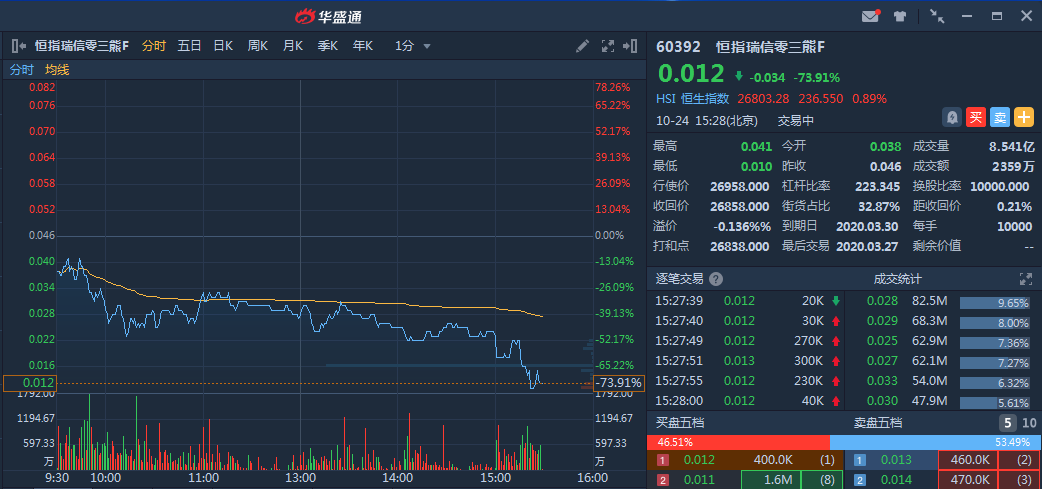The image size is (1042, 489).
Task: Toggle 均线 average line
Action: point(57,69)
